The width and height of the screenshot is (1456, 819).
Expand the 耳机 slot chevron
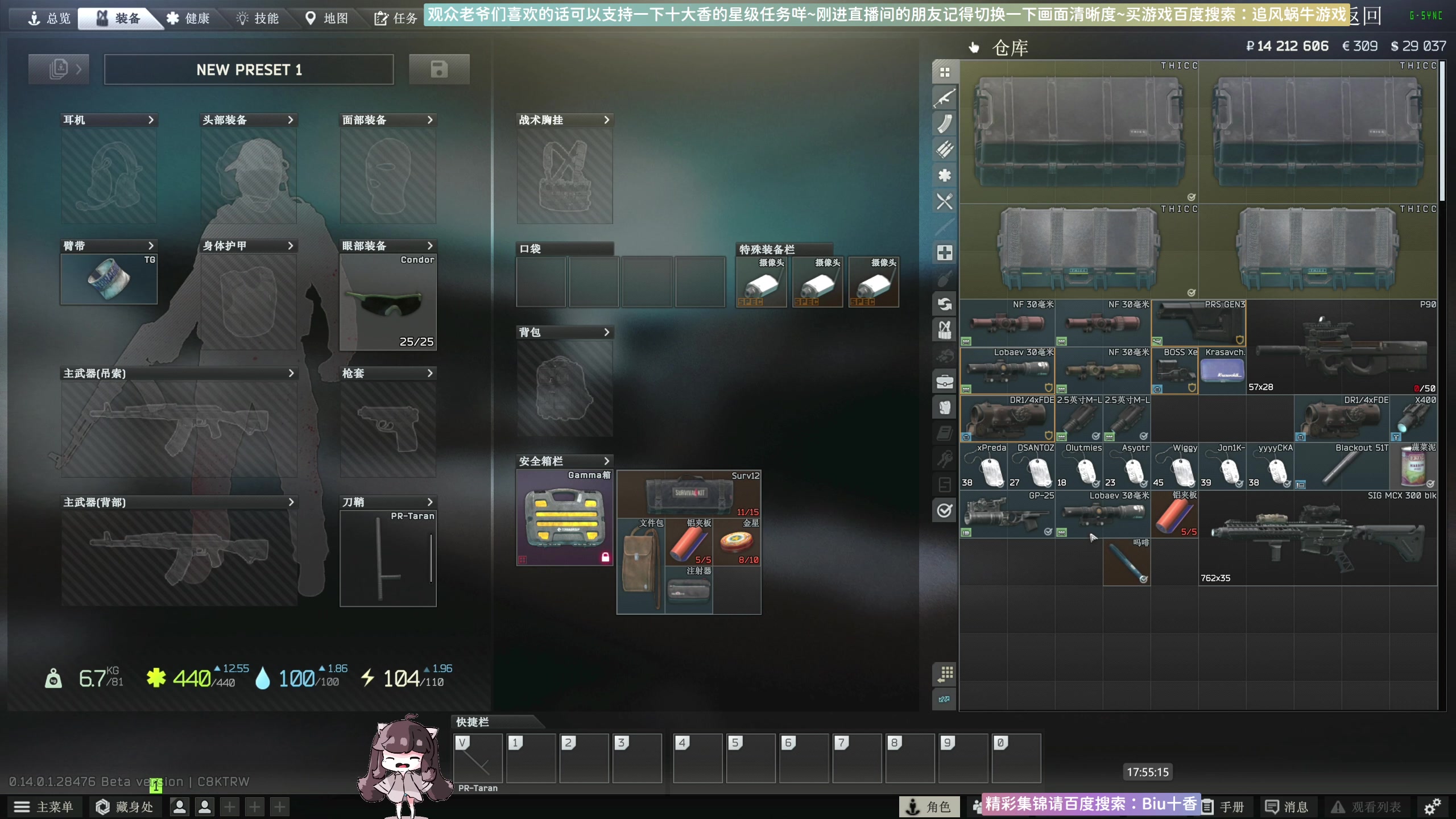point(151,120)
